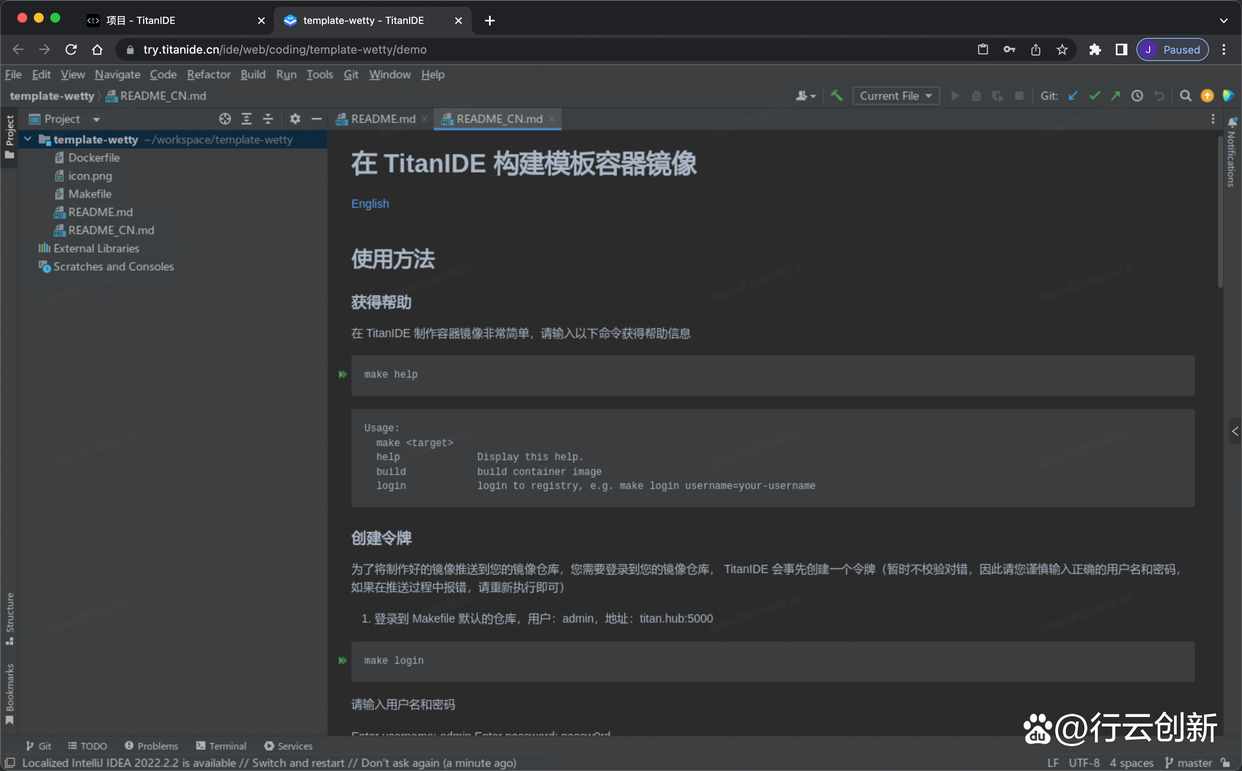
Task: Click the Git push arrow icon
Action: pyautogui.click(x=1115, y=96)
